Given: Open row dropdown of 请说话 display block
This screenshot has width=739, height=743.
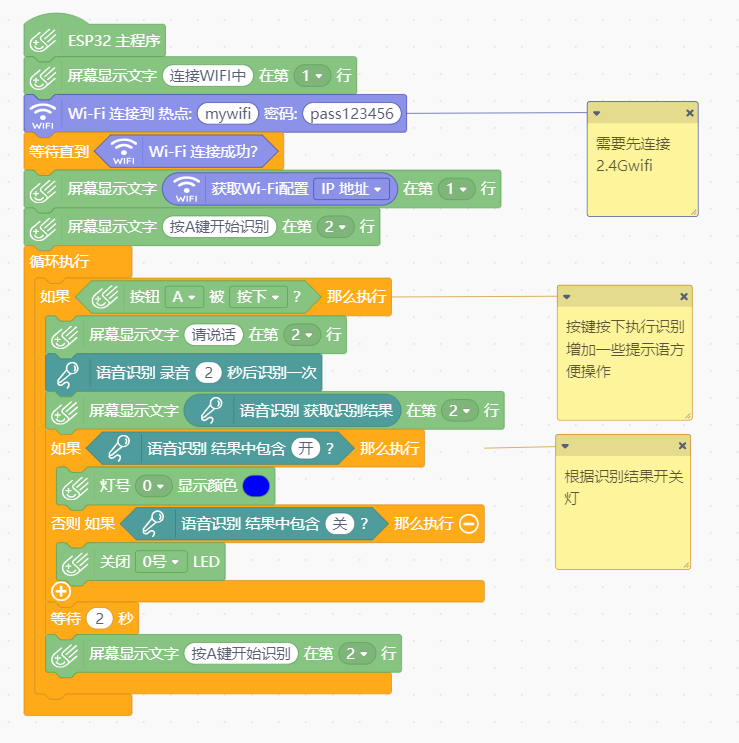Looking at the screenshot, I should [302, 335].
